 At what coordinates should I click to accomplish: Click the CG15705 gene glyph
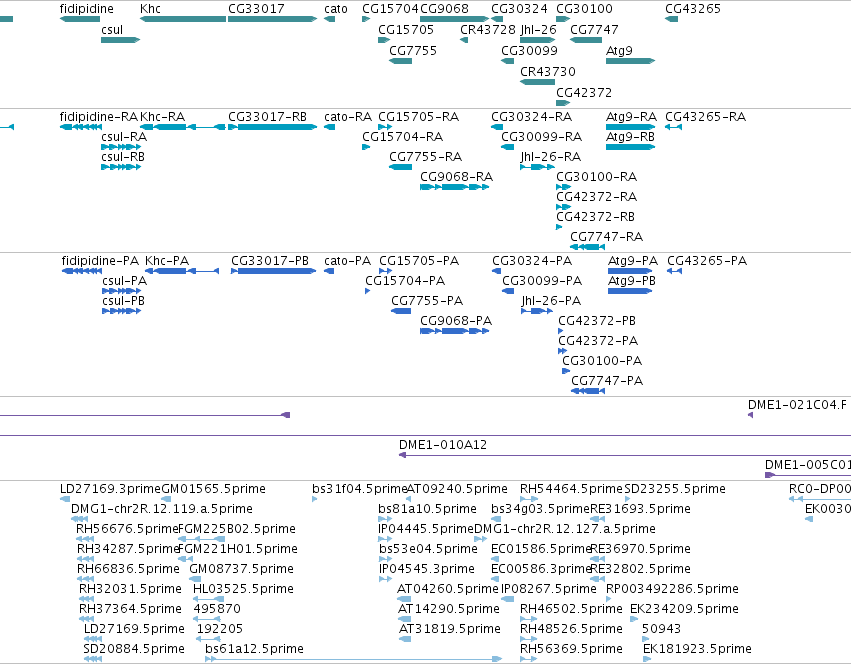click(x=384, y=40)
